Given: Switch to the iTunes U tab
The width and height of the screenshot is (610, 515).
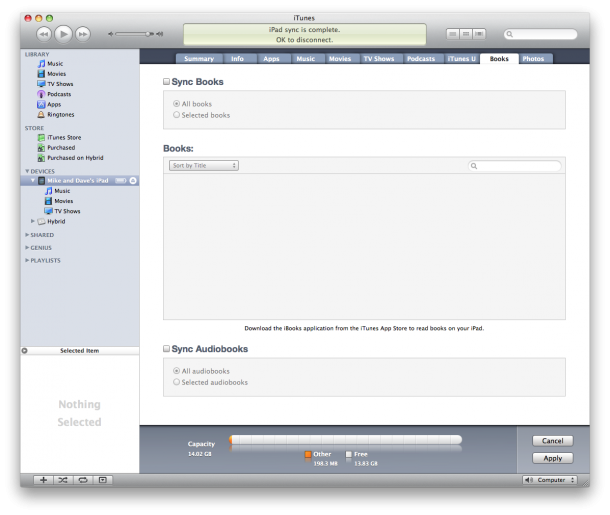Looking at the screenshot, I should 461,59.
